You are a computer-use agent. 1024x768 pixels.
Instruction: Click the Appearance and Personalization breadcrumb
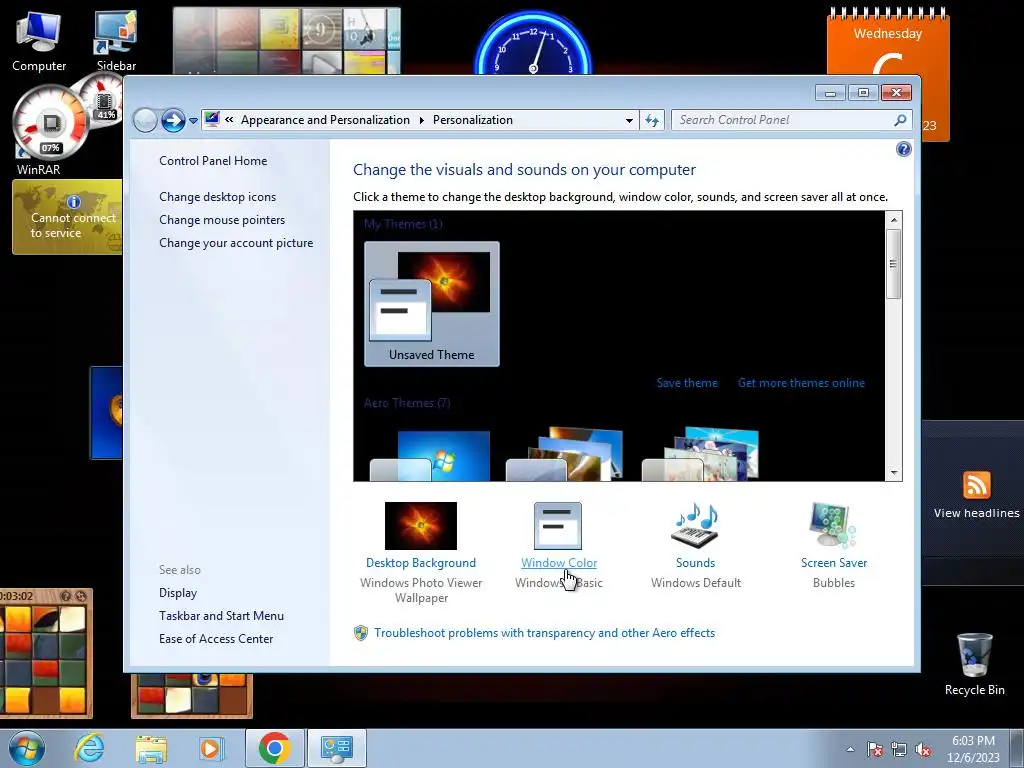(325, 120)
